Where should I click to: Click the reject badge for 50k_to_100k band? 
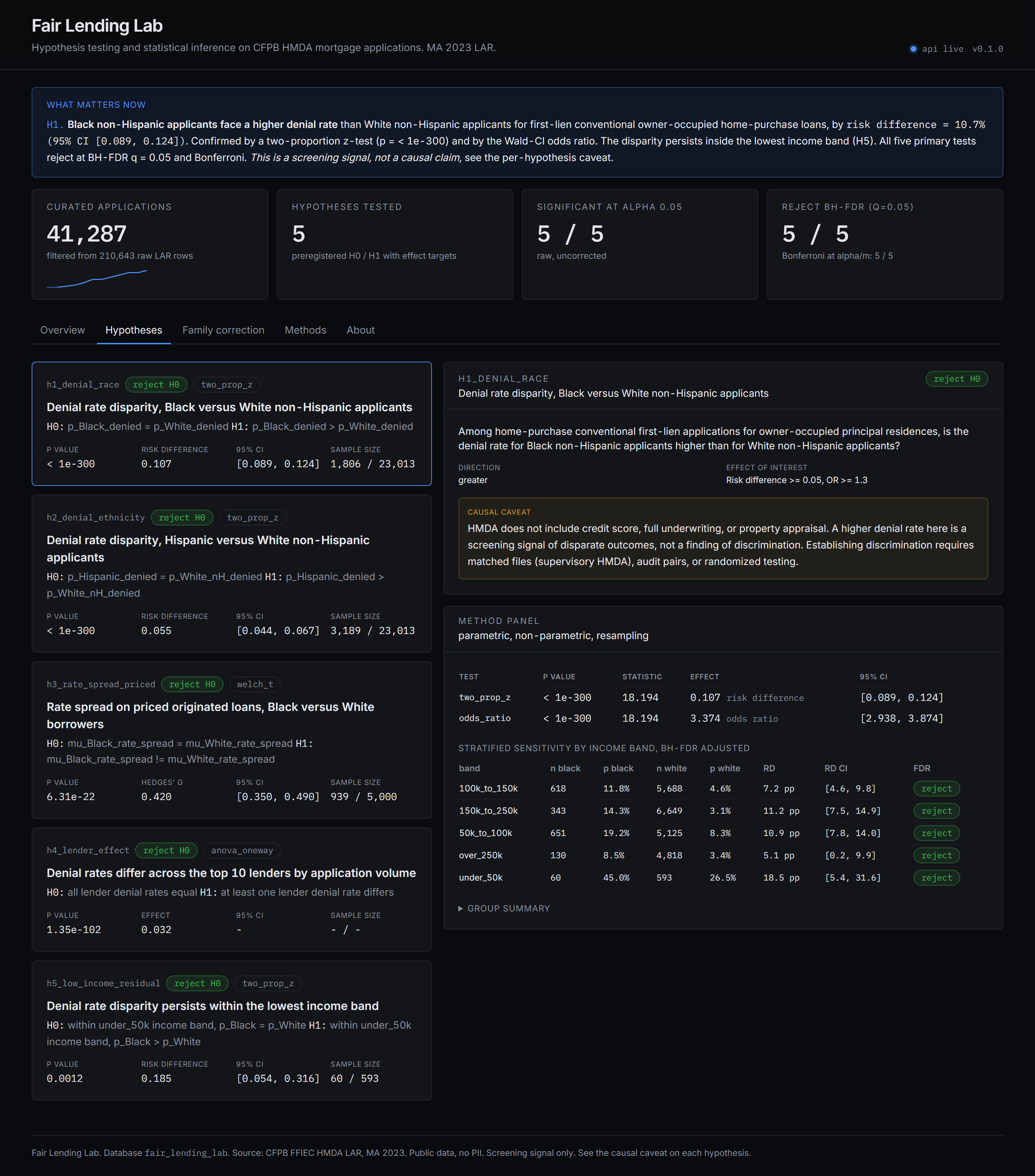[x=937, y=834]
